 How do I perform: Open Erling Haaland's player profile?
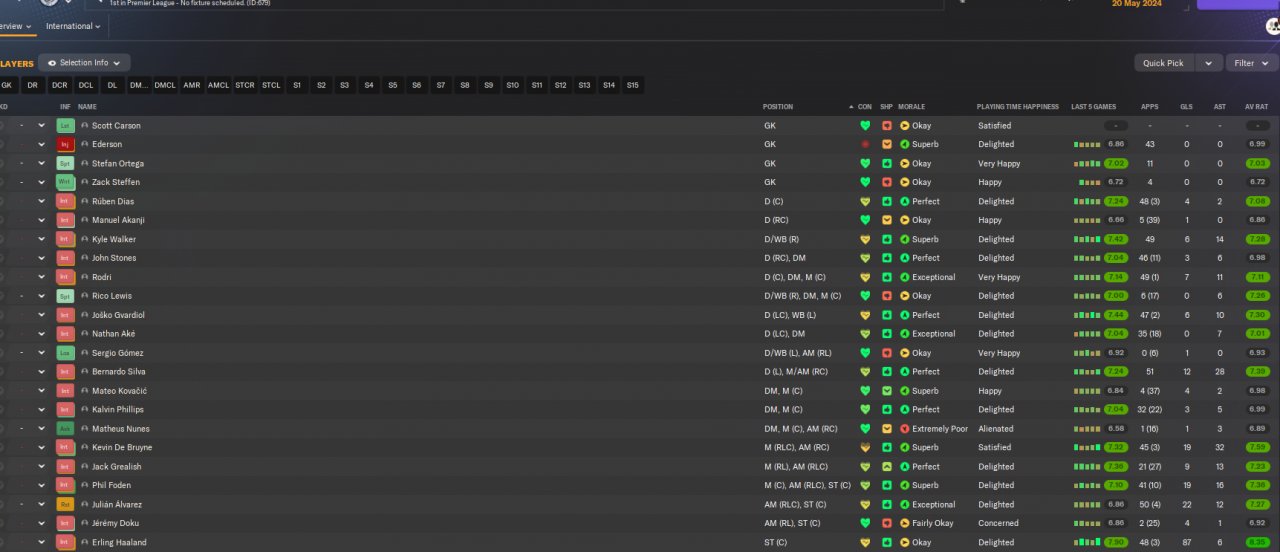coord(119,543)
